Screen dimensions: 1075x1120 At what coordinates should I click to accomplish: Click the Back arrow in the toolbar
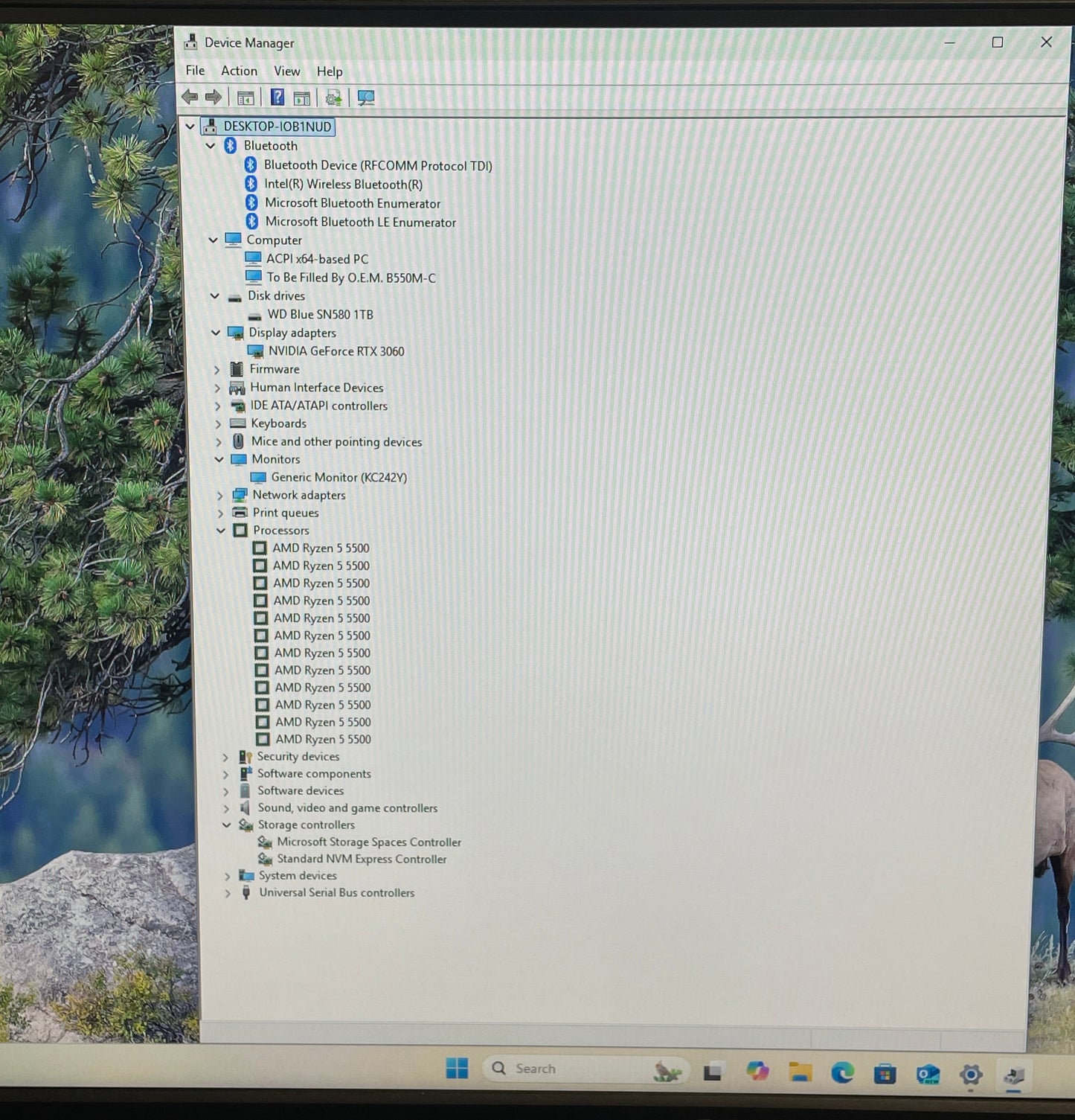coord(190,97)
